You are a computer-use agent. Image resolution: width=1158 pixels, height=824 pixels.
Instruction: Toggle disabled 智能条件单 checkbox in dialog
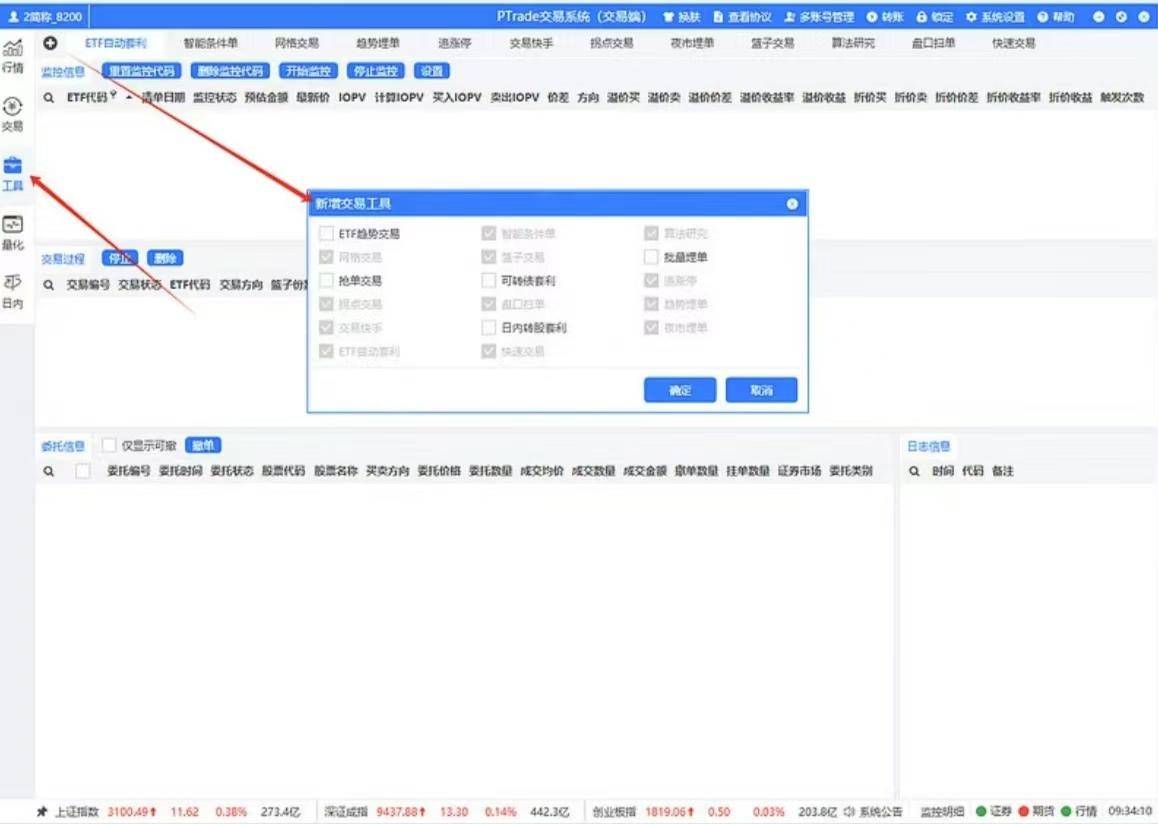(x=488, y=233)
